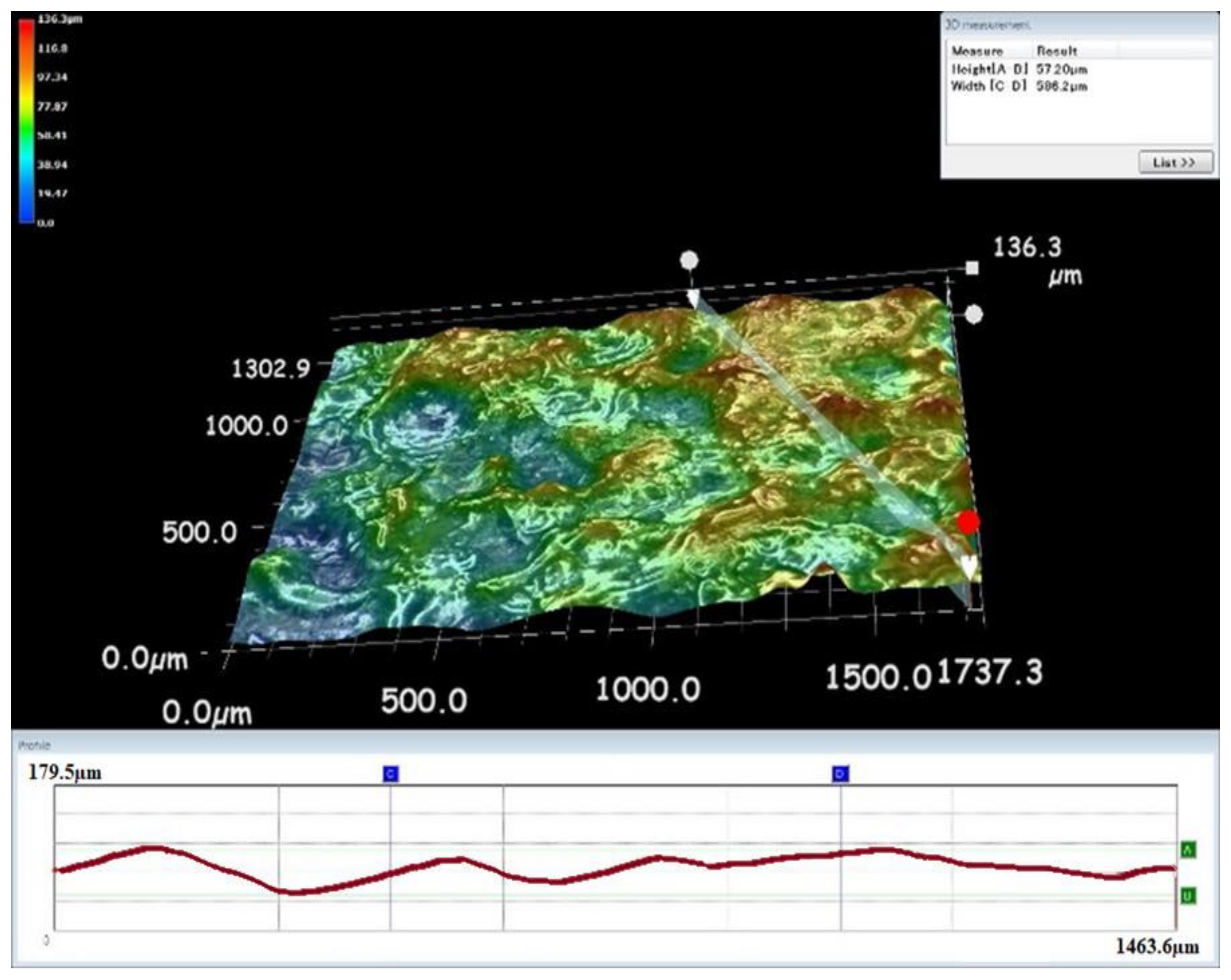Click white circle handle above the cut line

point(689,260)
